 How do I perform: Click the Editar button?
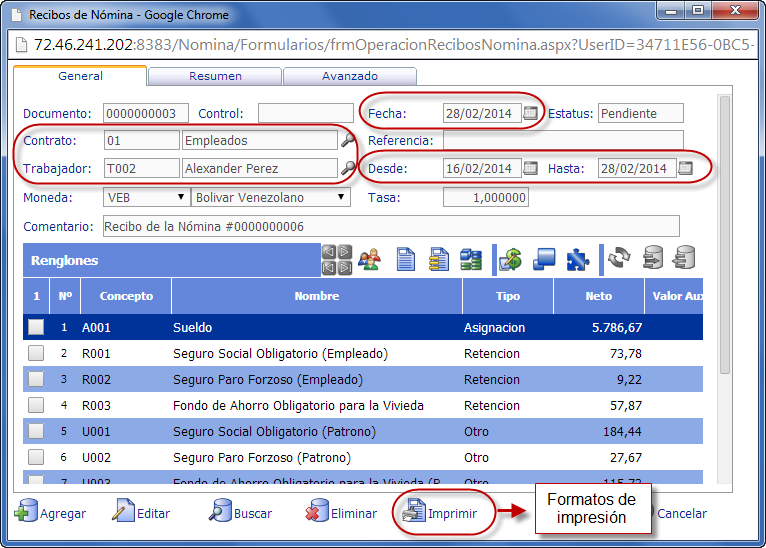[x=141, y=511]
